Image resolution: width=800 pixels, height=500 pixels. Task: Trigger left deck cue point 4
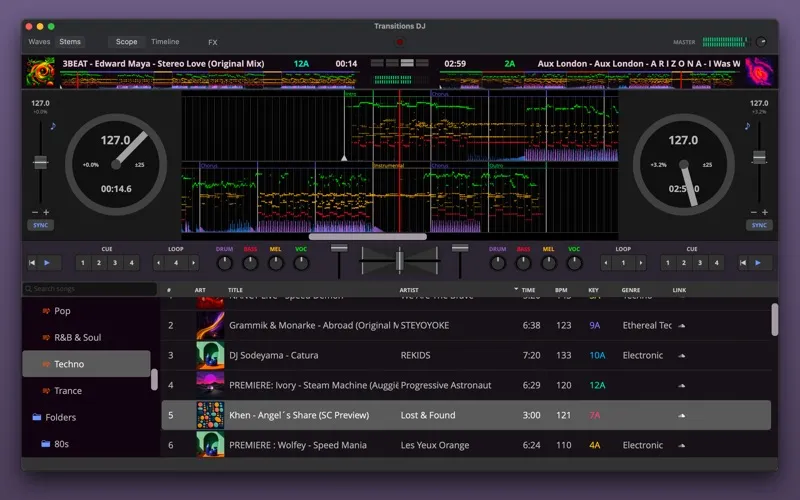pos(131,263)
